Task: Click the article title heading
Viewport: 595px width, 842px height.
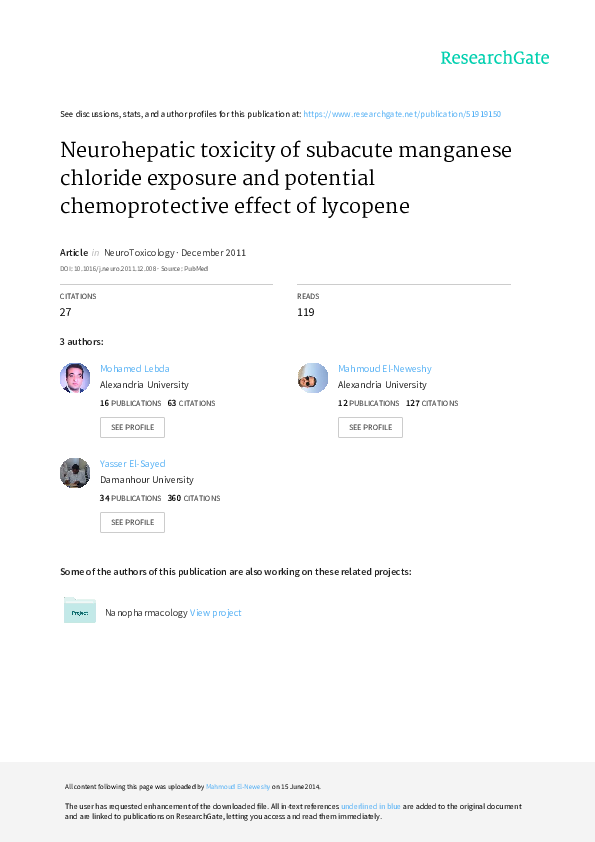Action: pos(286,178)
